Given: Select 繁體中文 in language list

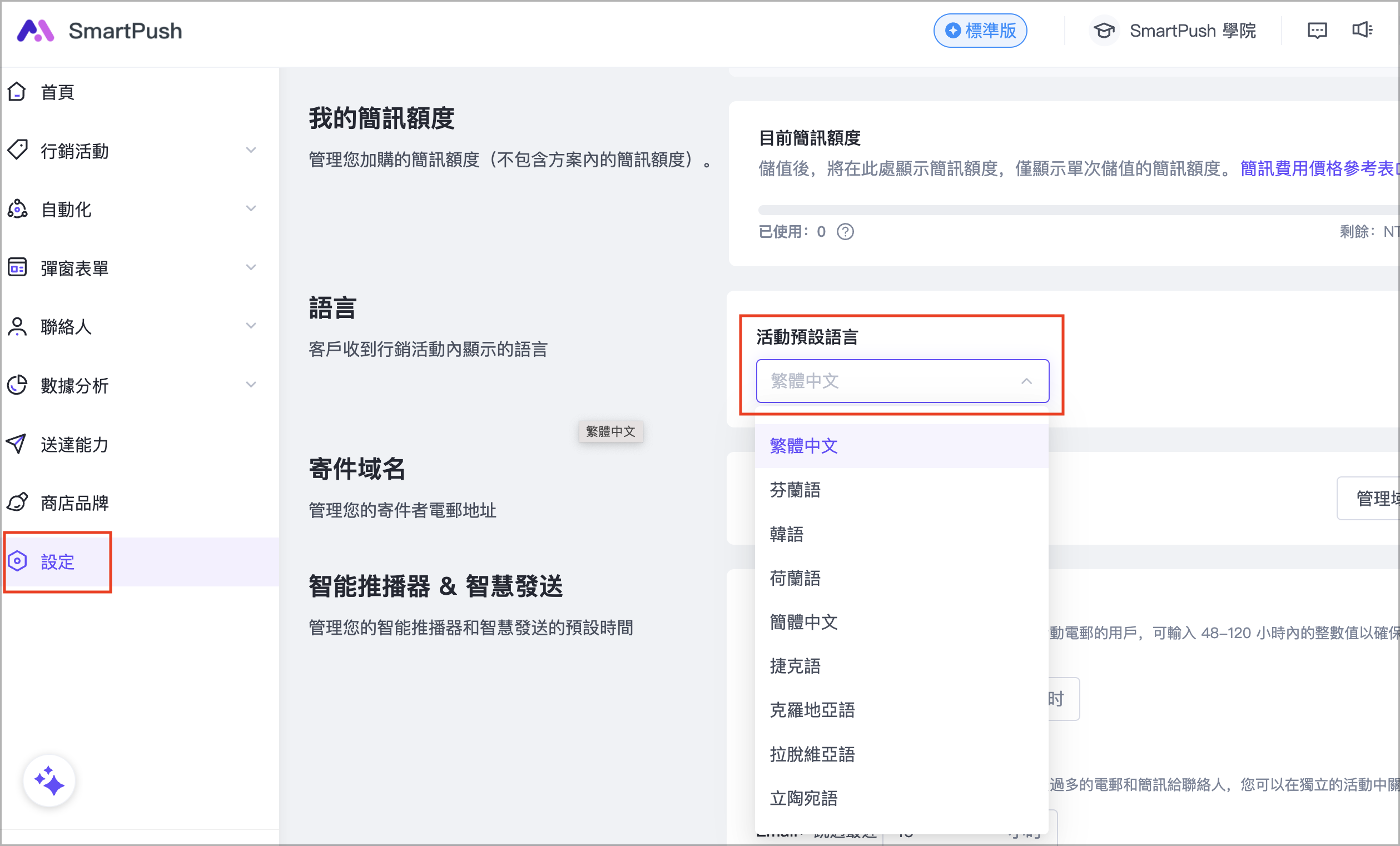Looking at the screenshot, I should click(x=901, y=446).
